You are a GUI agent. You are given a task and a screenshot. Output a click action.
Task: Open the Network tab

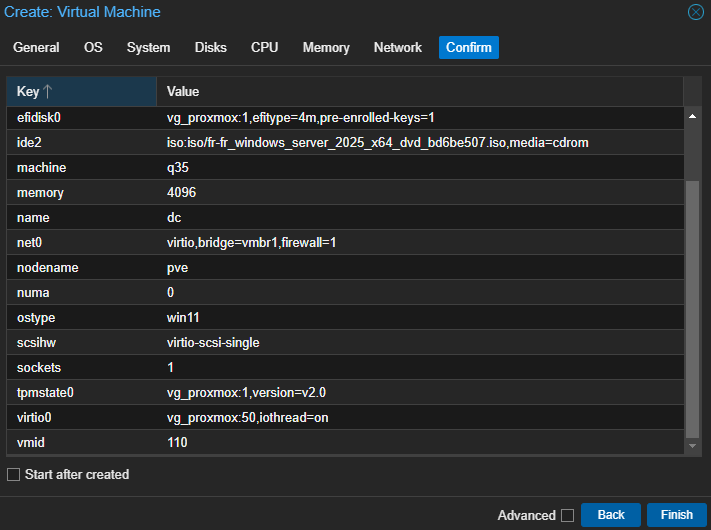point(398,48)
